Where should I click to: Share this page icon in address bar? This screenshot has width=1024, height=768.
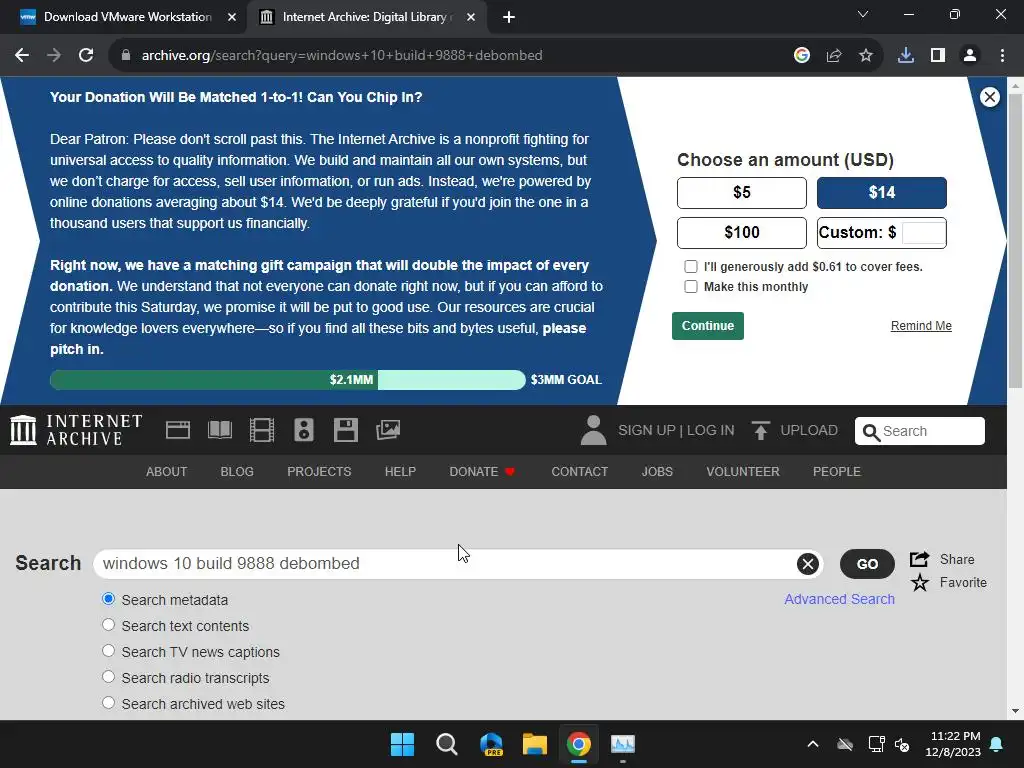click(x=833, y=56)
